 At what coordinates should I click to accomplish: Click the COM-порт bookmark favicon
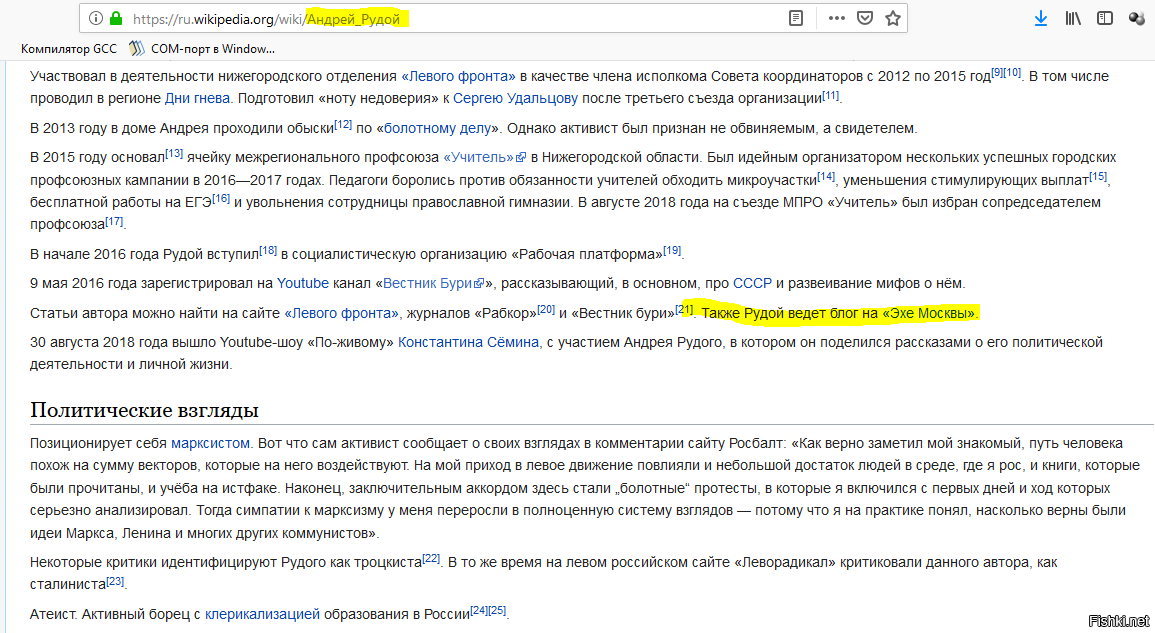click(x=136, y=49)
